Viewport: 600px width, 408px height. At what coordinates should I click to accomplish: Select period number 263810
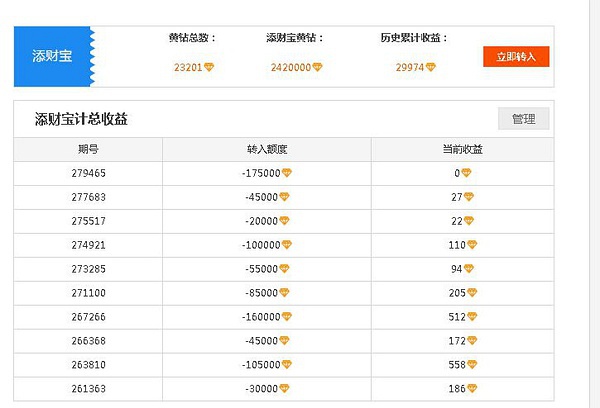click(x=88, y=365)
